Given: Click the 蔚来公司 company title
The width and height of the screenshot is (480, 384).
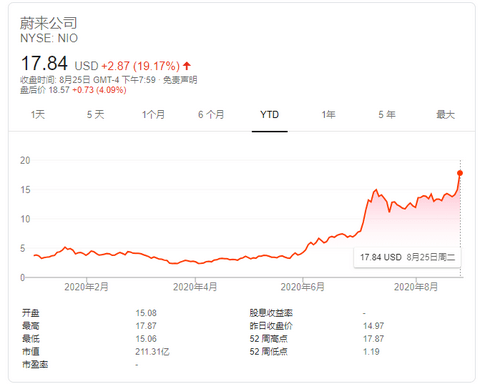Looking at the screenshot, I should coord(49,23).
